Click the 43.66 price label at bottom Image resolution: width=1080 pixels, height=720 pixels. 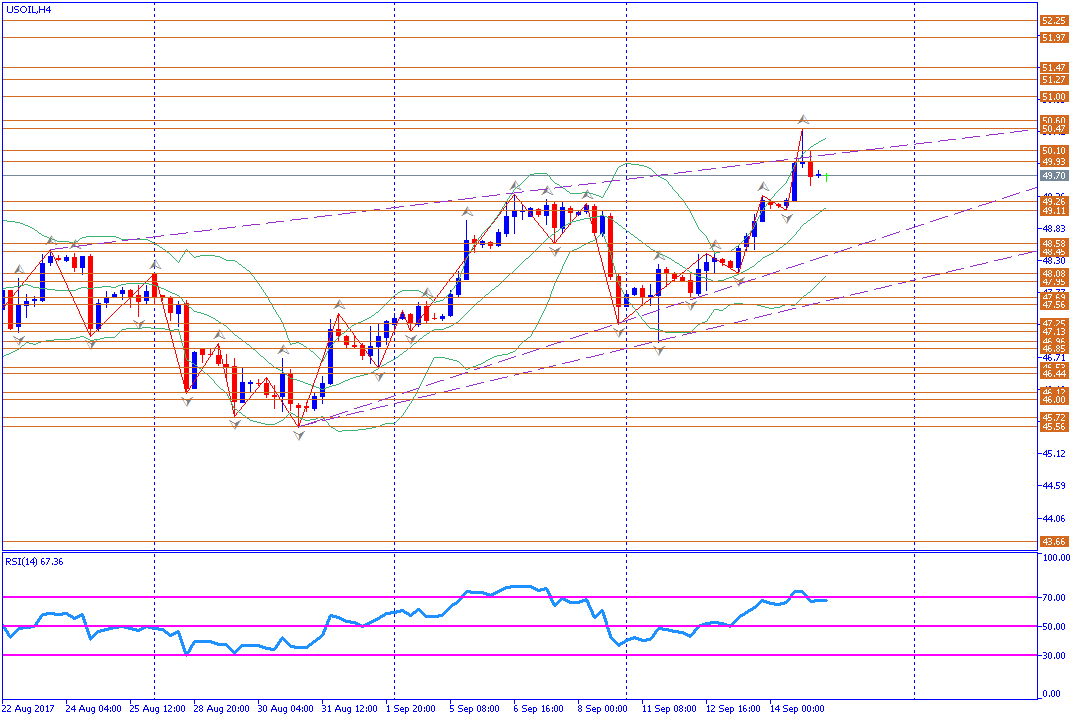pyautogui.click(x=1052, y=542)
